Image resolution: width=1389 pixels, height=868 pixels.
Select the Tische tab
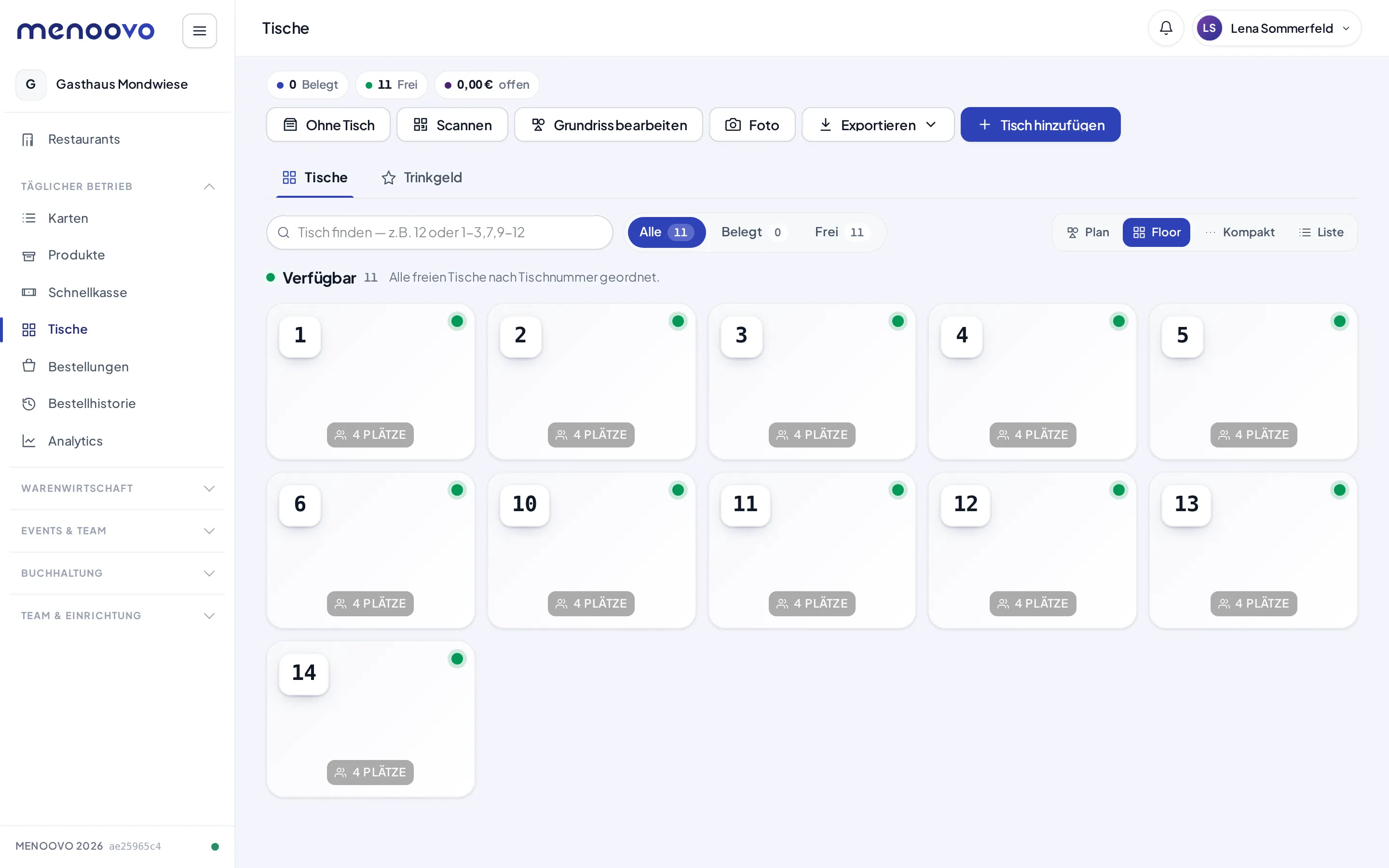pos(314,178)
